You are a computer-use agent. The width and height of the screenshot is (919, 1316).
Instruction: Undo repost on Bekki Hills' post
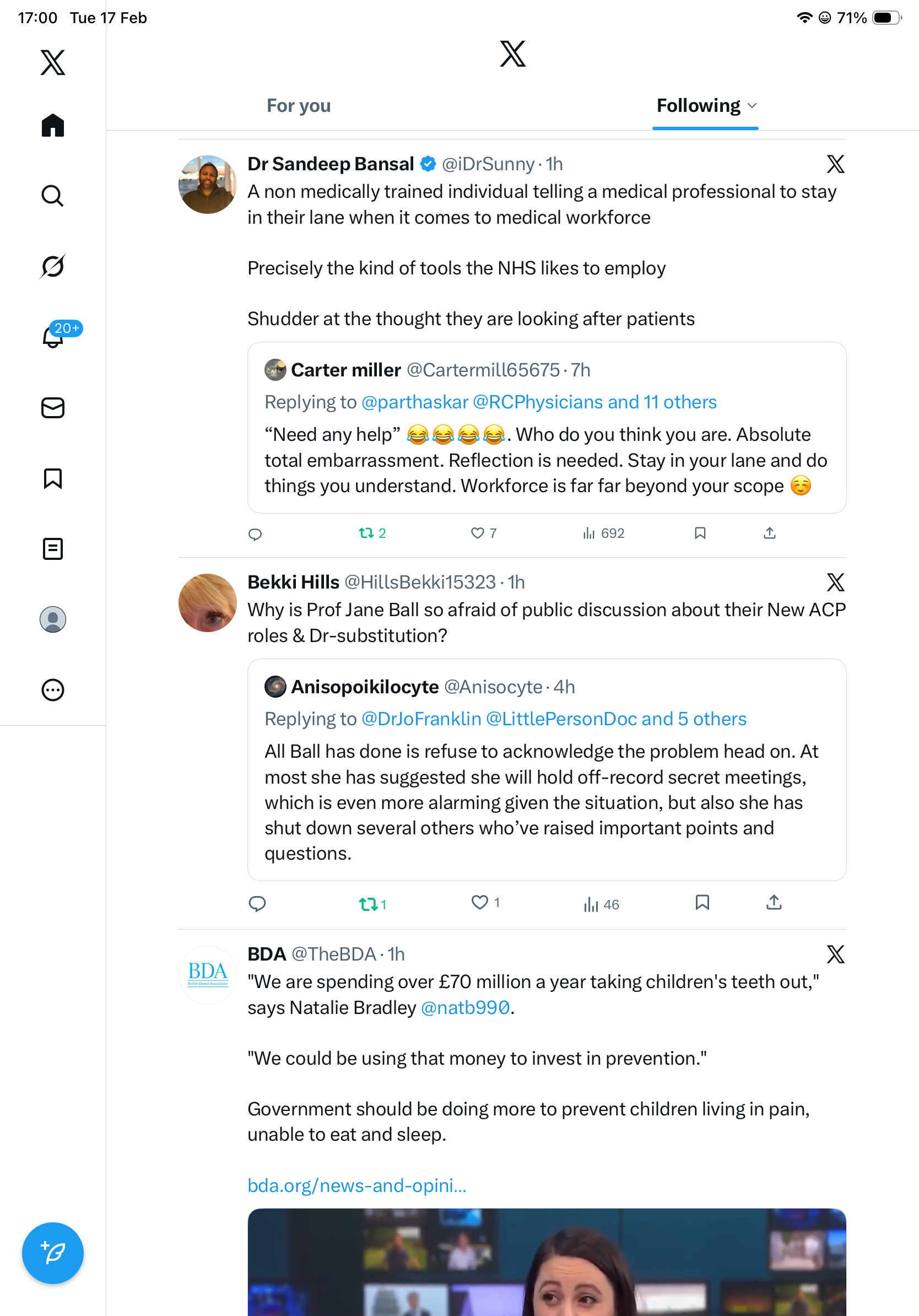368,904
